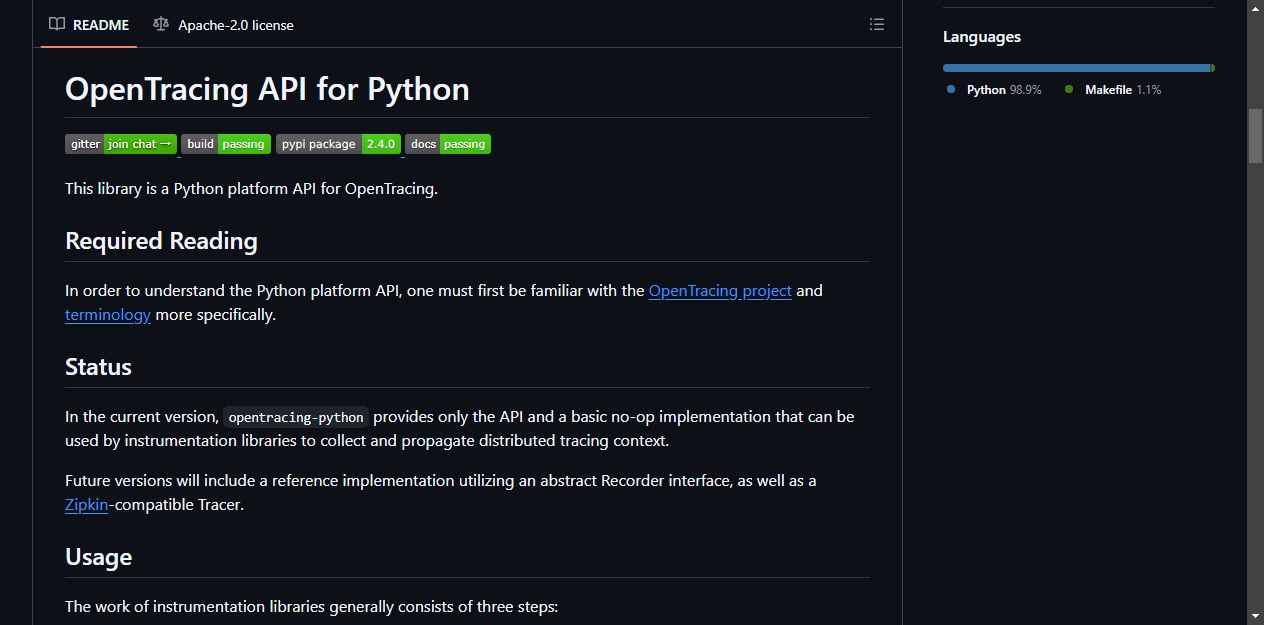This screenshot has height=625, width=1264.
Task: Click the scale icon next to Apache-2.0 license
Action: pos(161,24)
